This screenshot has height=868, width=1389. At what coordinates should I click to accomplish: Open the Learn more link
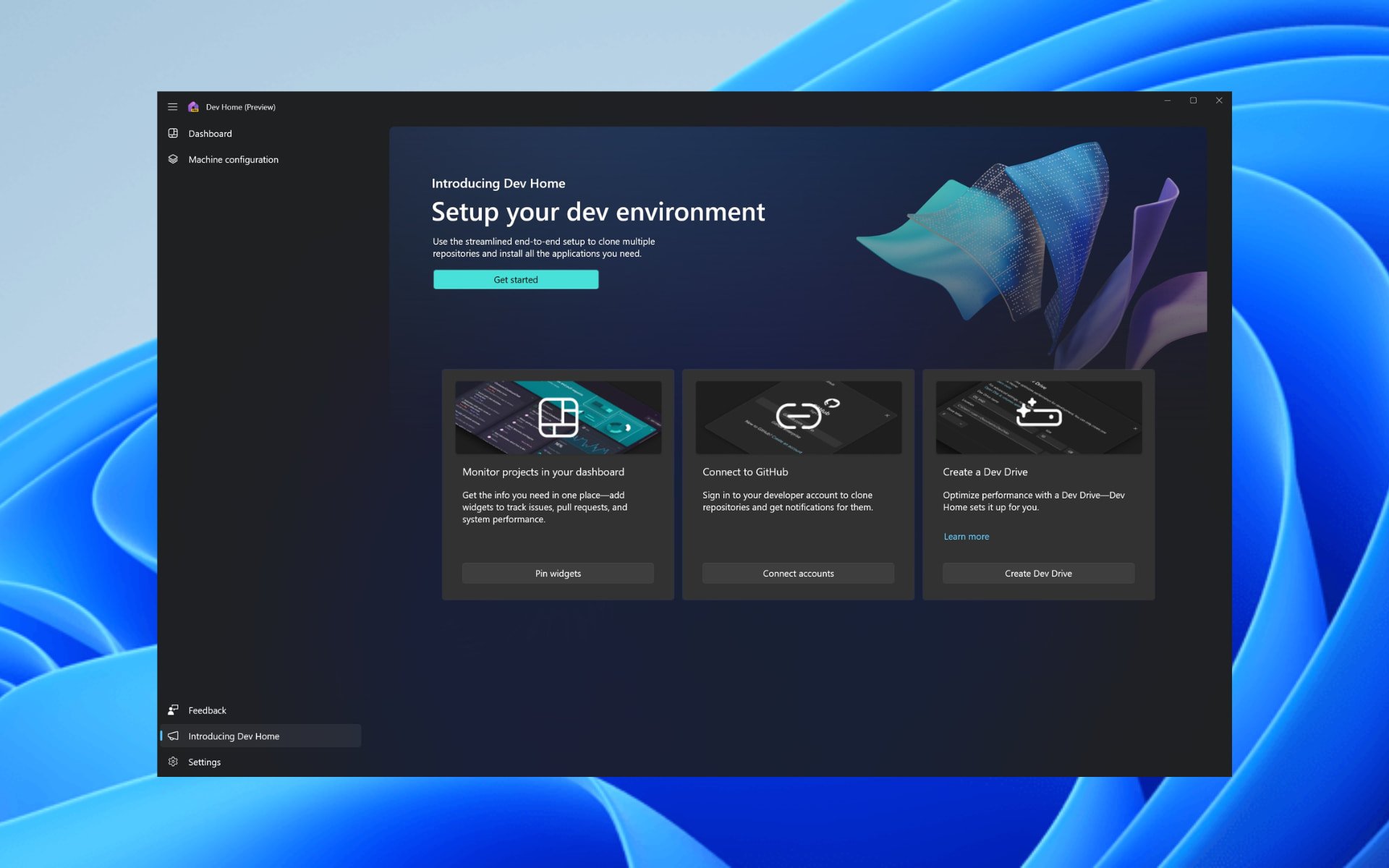966,537
